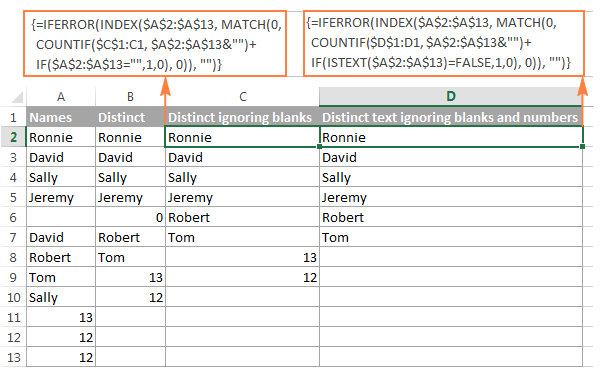Select cell D7 containing Tom

pos(451,237)
